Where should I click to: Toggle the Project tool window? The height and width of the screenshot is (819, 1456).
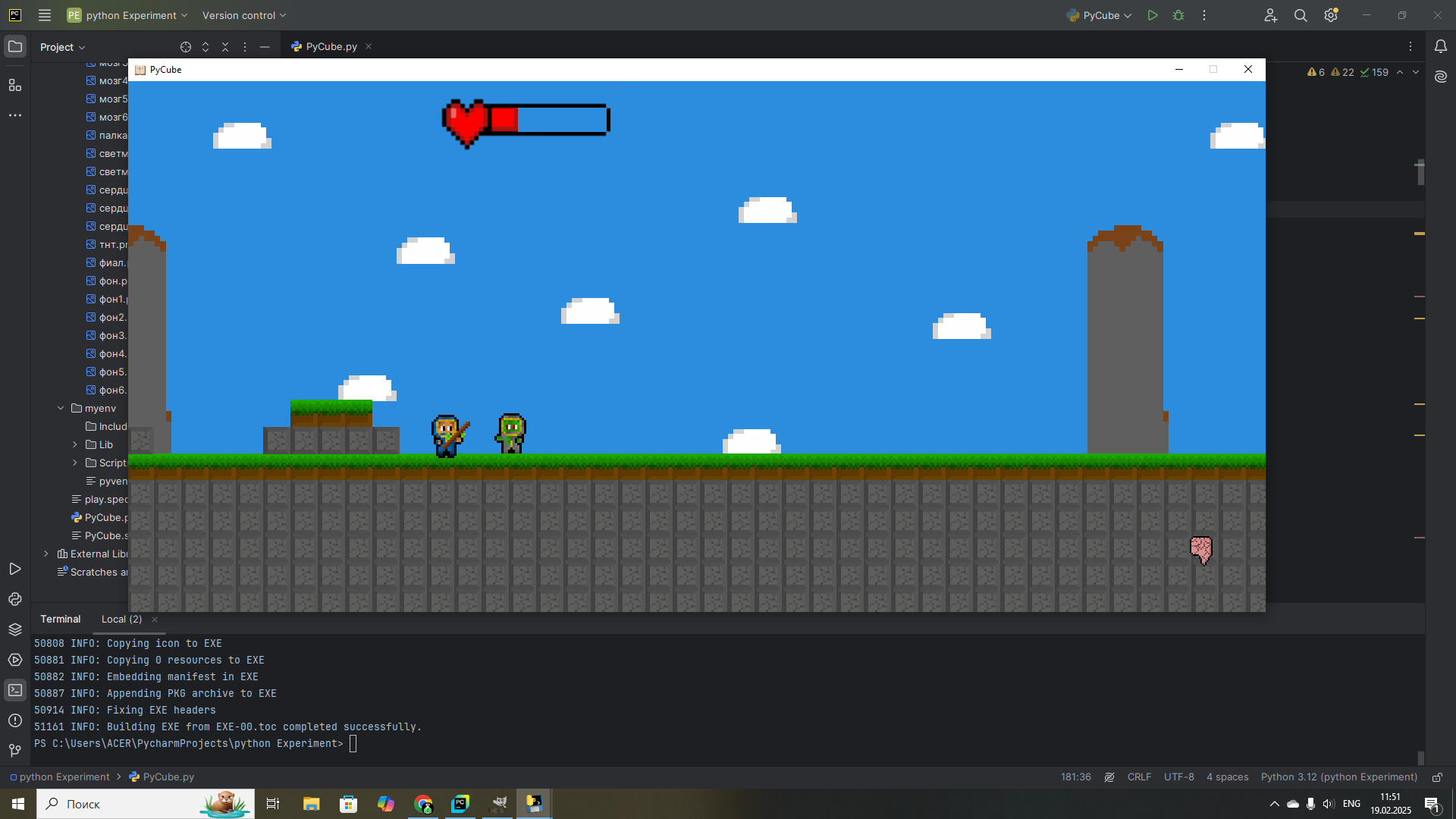click(x=15, y=46)
